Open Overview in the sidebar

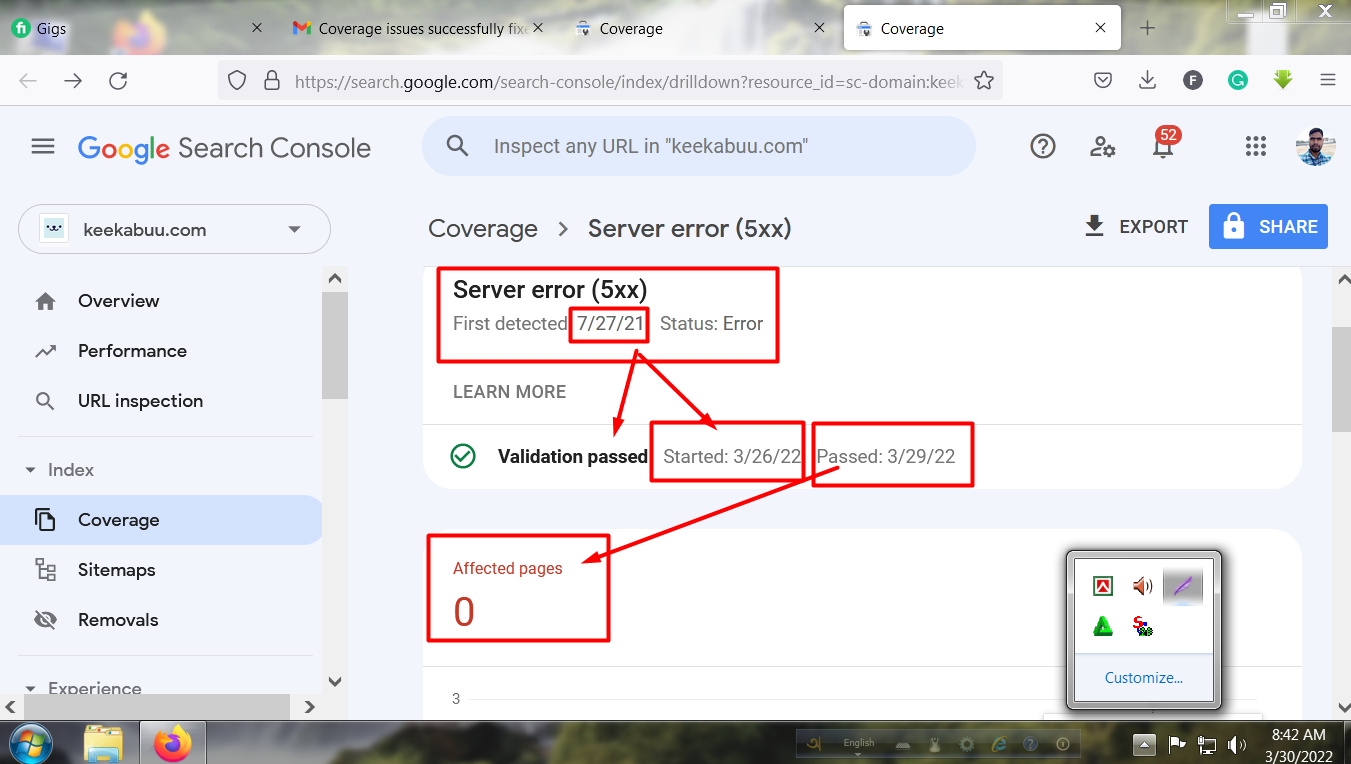point(119,301)
